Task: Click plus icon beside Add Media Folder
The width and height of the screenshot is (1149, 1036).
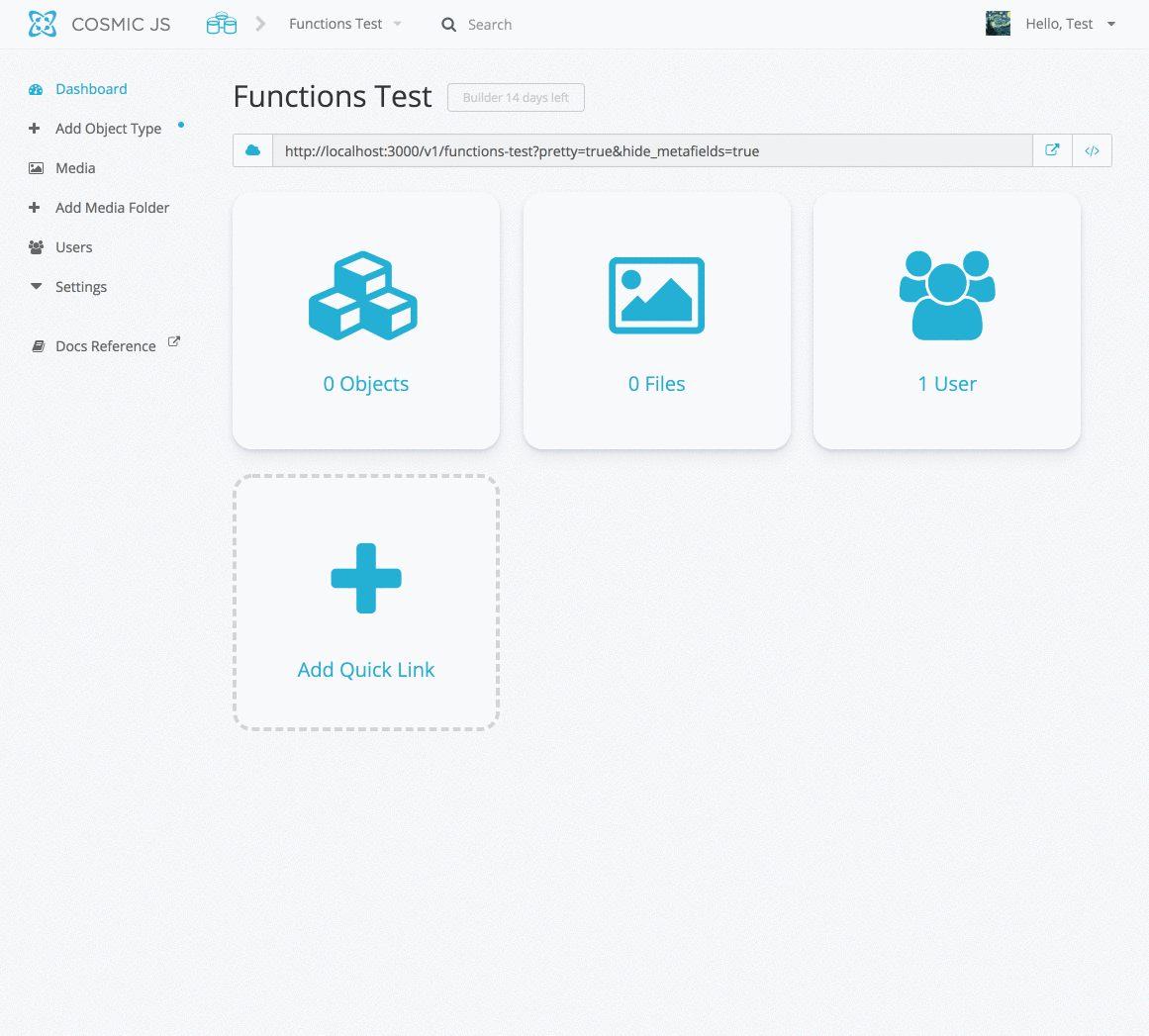Action: tap(34, 208)
